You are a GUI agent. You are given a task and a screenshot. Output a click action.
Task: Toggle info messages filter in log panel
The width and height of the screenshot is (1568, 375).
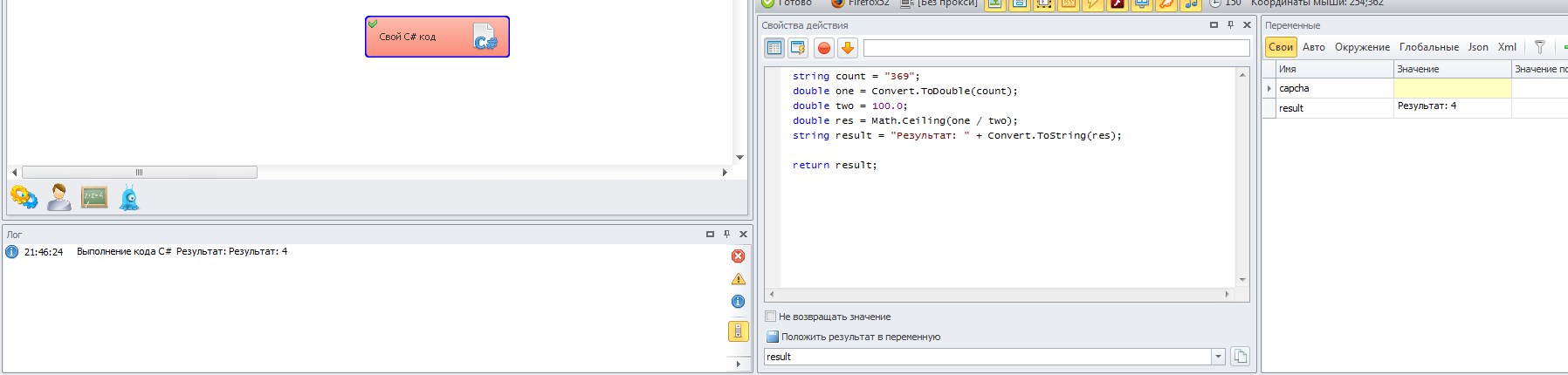click(x=738, y=302)
